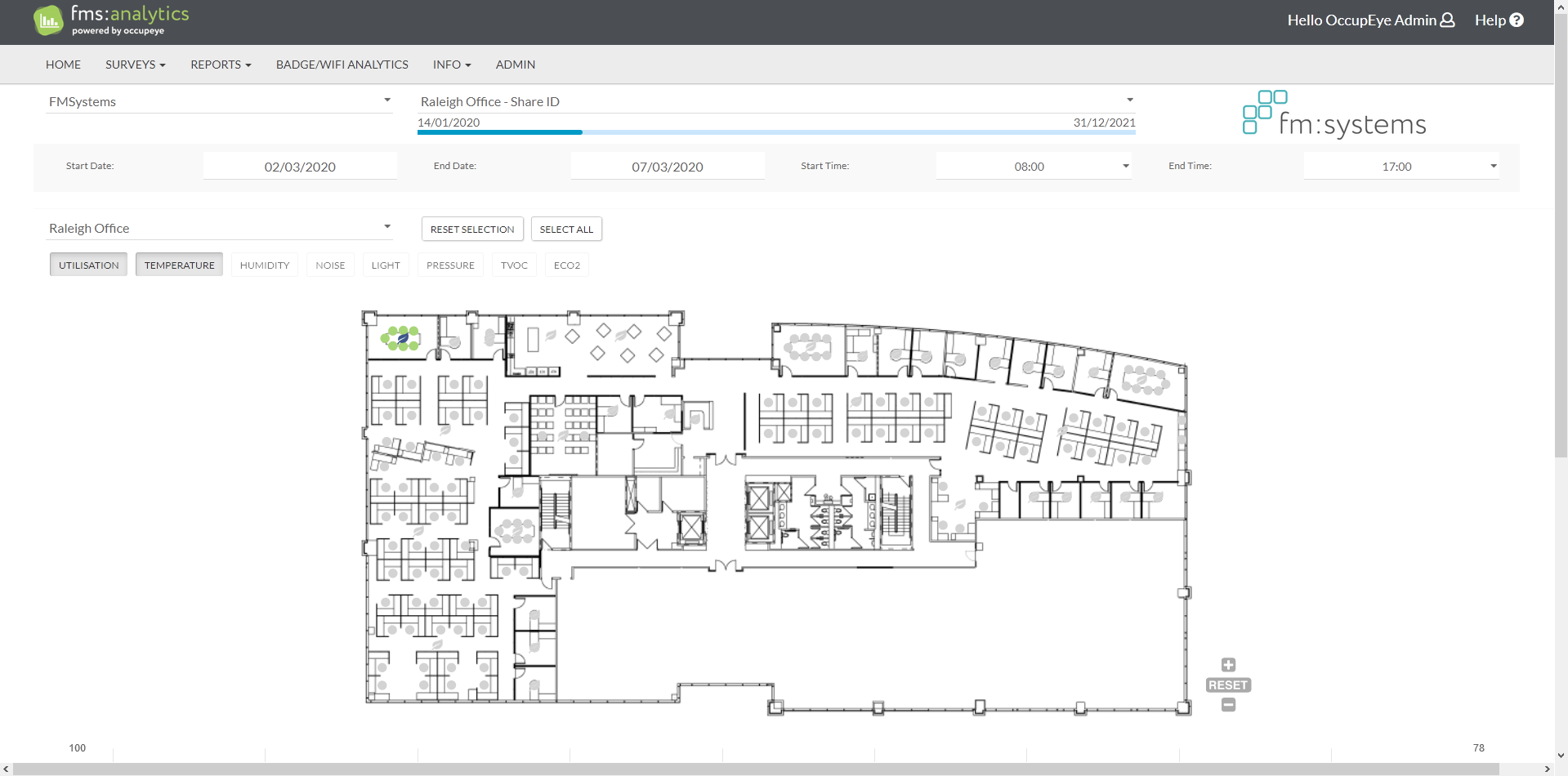This screenshot has height=776, width=1568.
Task: Click right arrow of horizontal scrollbar
Action: point(1548,769)
